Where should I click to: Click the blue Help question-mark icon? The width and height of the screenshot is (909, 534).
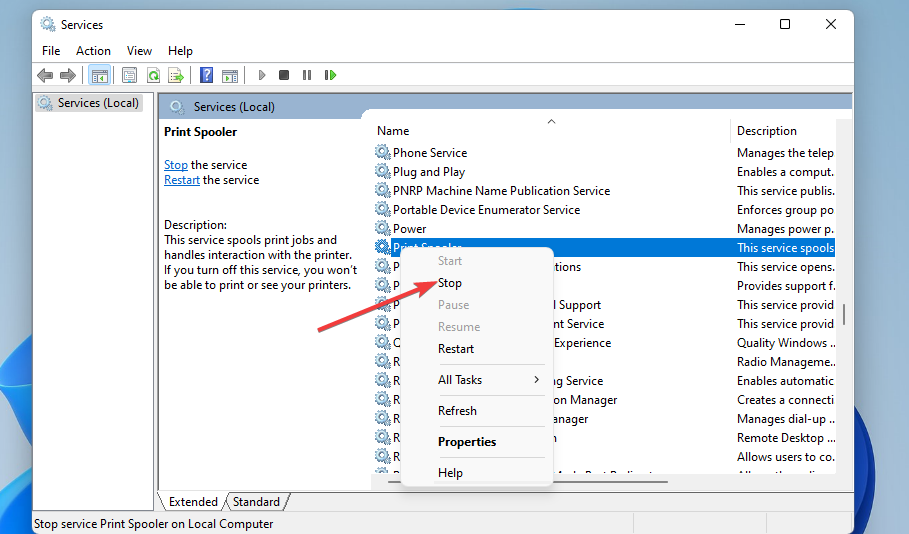click(x=206, y=75)
